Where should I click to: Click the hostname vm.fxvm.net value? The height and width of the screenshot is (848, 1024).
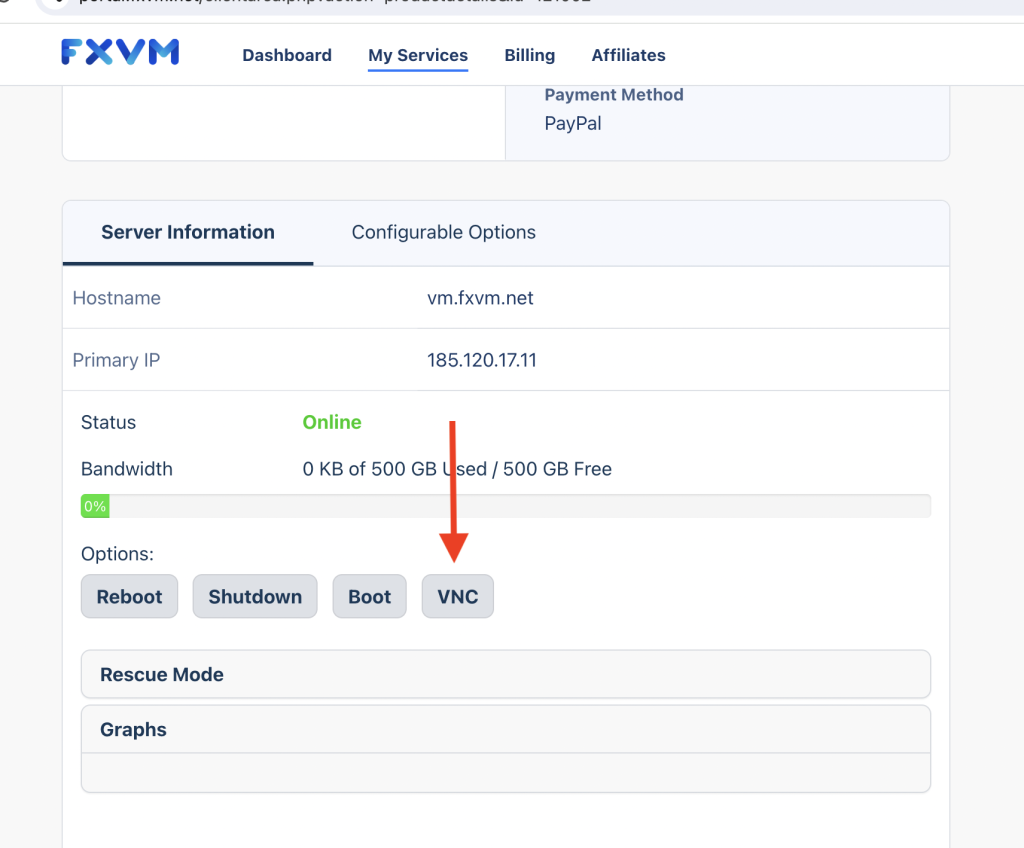[480, 298]
